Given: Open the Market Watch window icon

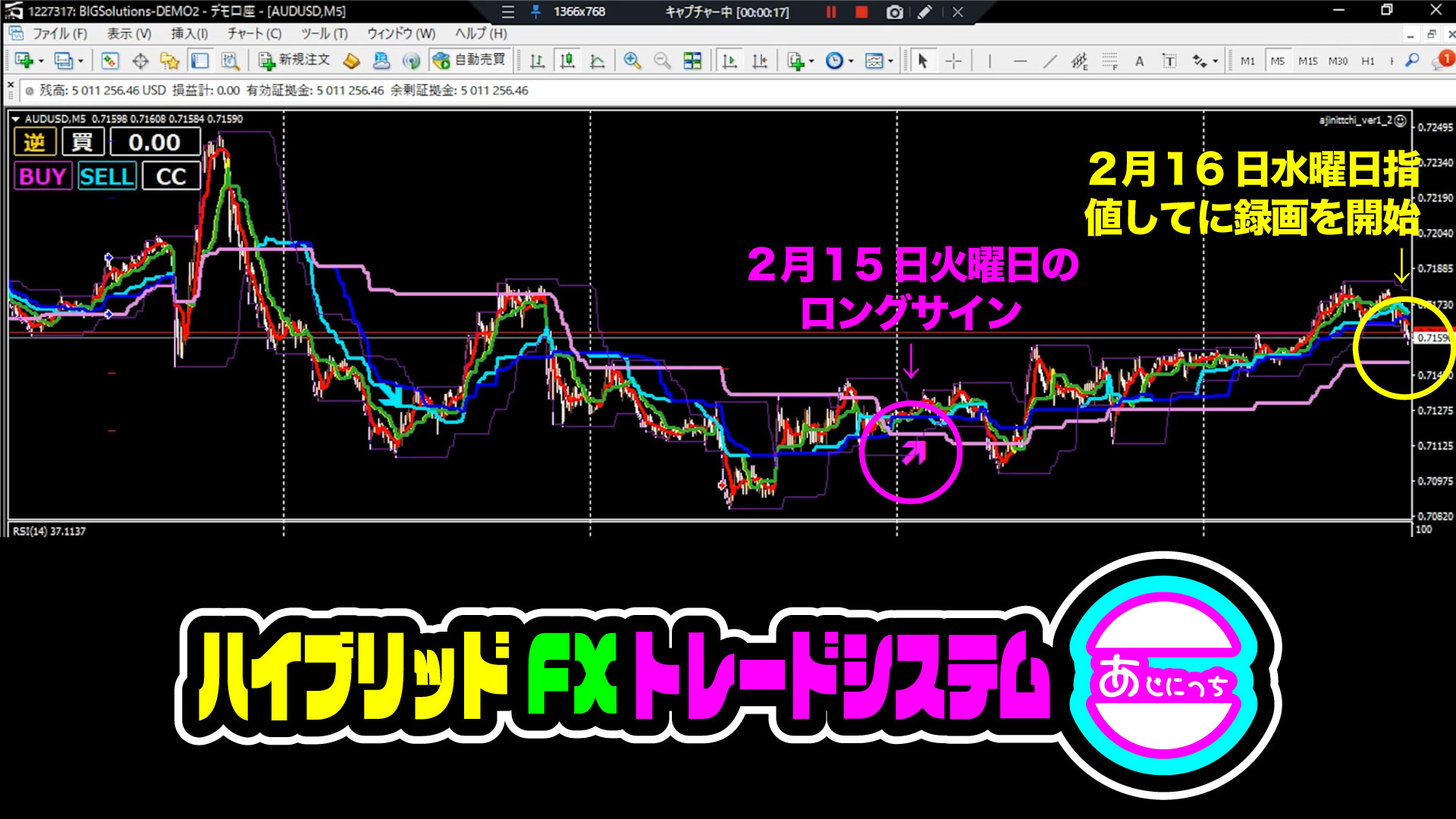Looking at the screenshot, I should click(x=110, y=61).
